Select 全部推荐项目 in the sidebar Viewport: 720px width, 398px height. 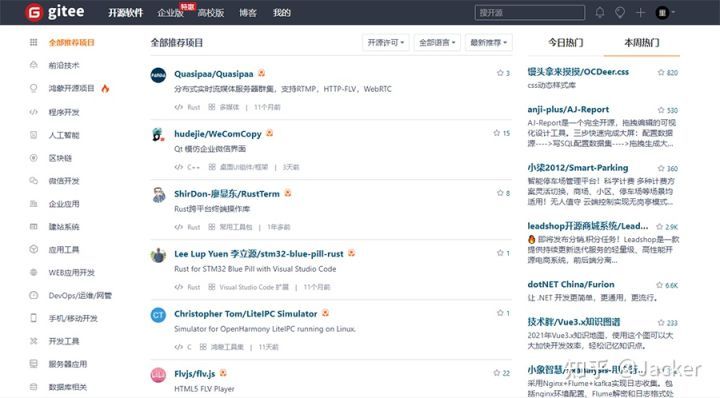[71, 43]
